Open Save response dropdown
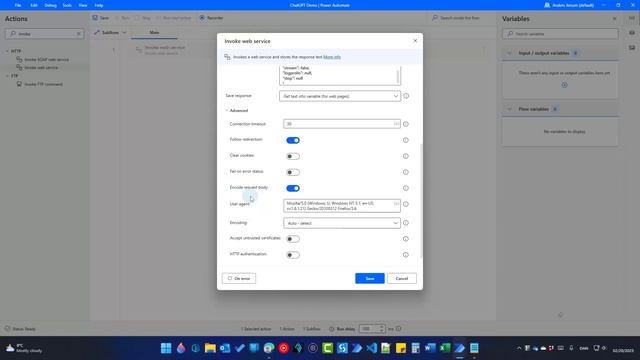 point(340,96)
